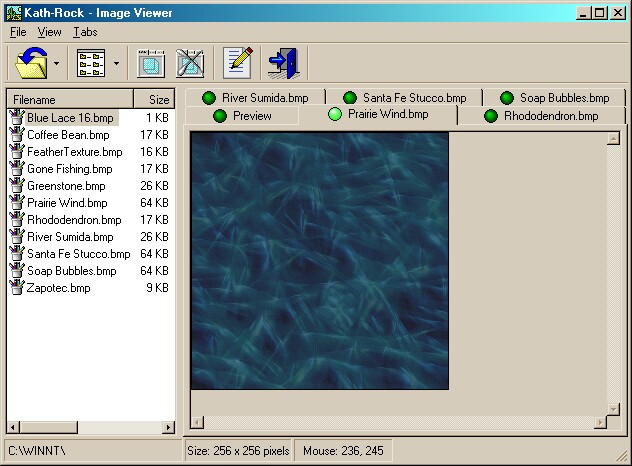Click the Santa Fe Stucco.bmp file icon in list
632x466 pixels.
click(x=17, y=254)
